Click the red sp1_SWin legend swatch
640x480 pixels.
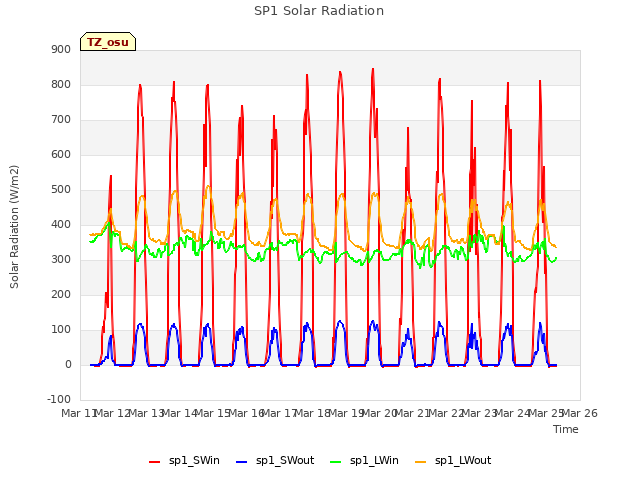(155, 462)
